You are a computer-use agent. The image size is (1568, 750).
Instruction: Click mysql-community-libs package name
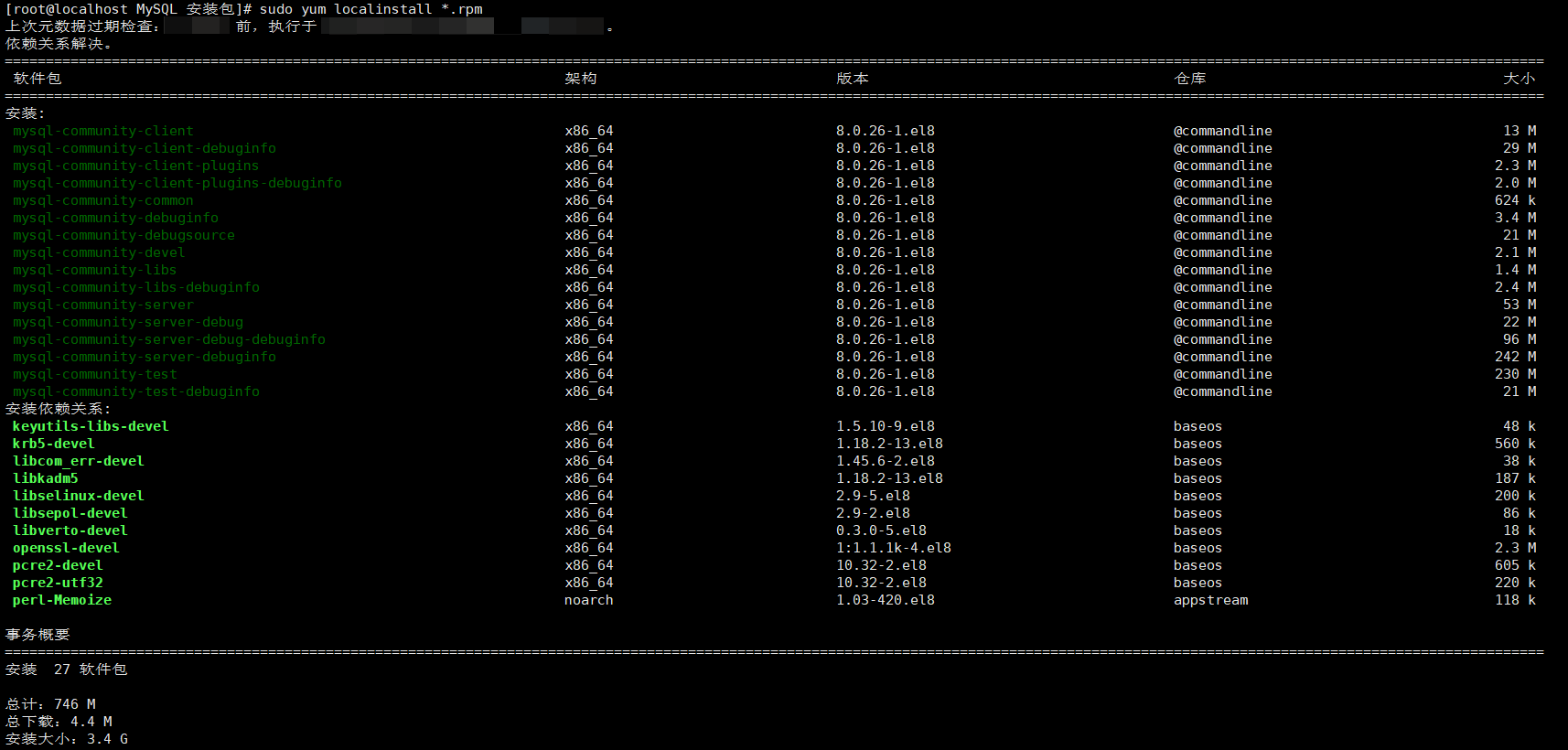pos(95,270)
